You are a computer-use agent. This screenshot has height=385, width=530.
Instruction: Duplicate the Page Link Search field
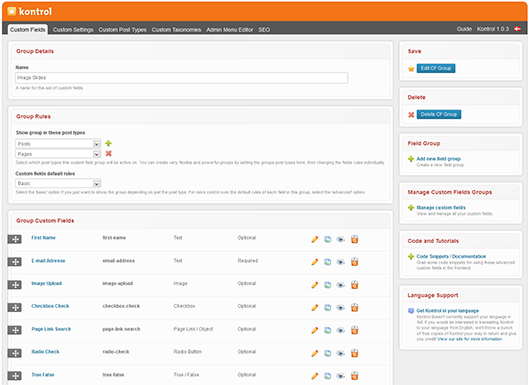tap(328, 330)
